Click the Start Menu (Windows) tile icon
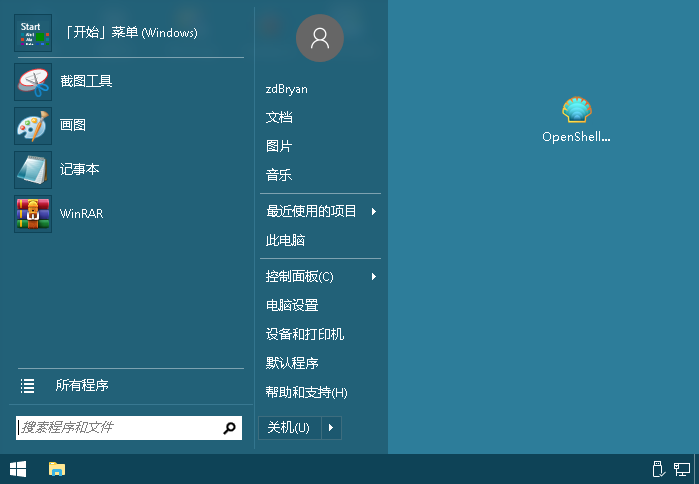 (33, 33)
